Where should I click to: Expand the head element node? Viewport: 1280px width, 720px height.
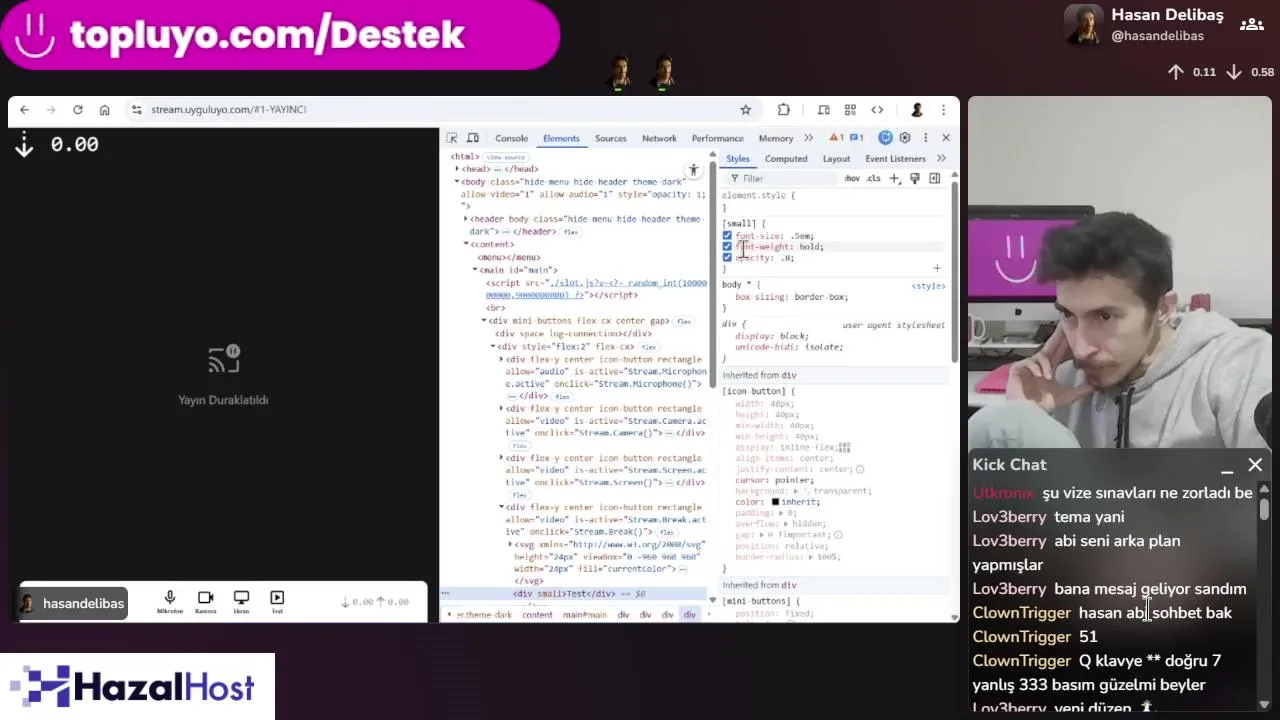(458, 169)
